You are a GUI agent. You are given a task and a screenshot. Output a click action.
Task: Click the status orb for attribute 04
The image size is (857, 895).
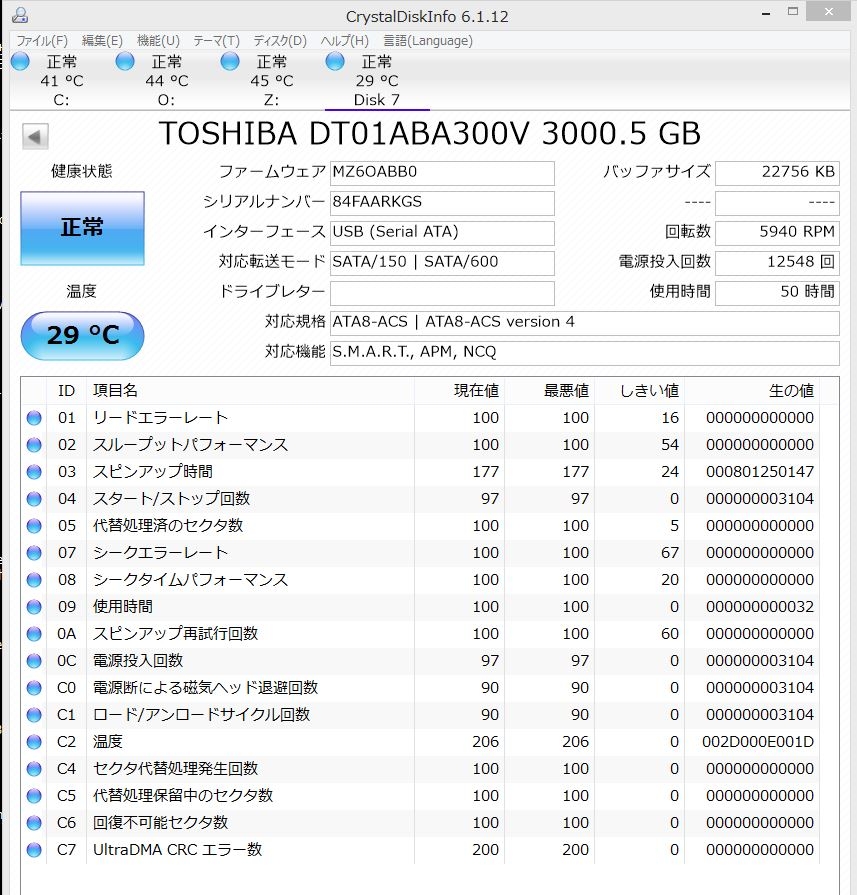click(x=34, y=499)
